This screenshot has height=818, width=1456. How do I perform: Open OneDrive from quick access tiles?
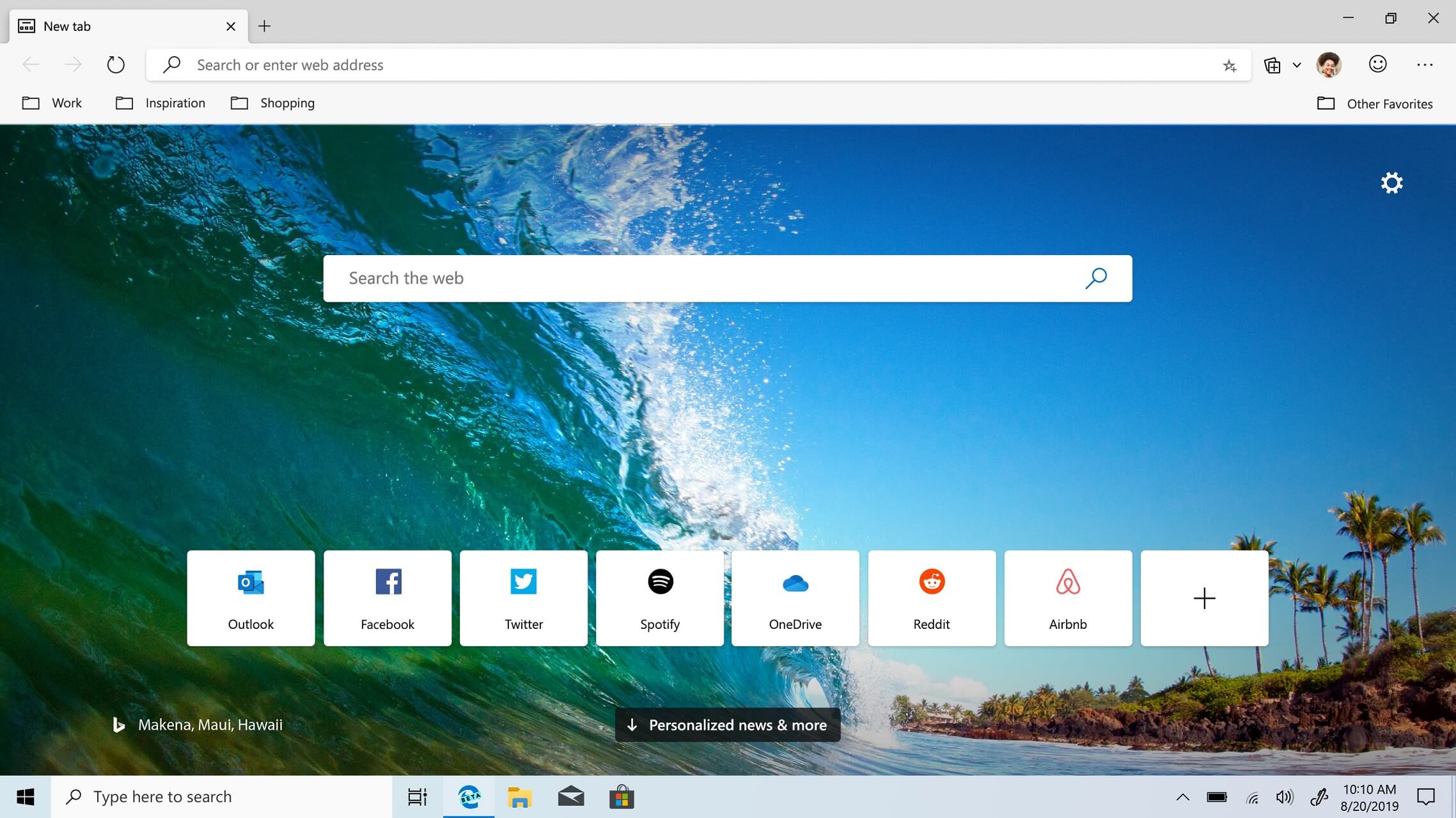tap(795, 597)
